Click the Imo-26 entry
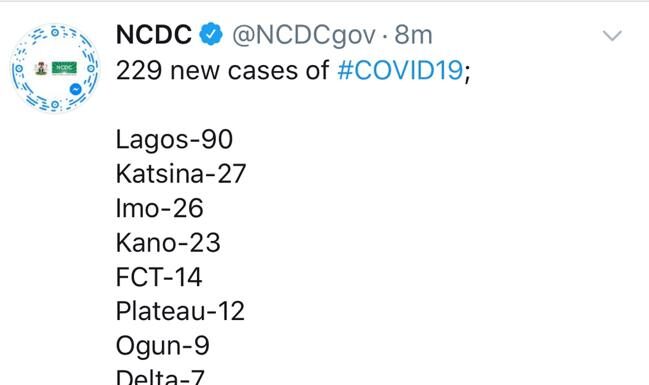Image resolution: width=649 pixels, height=385 pixels. coord(159,208)
